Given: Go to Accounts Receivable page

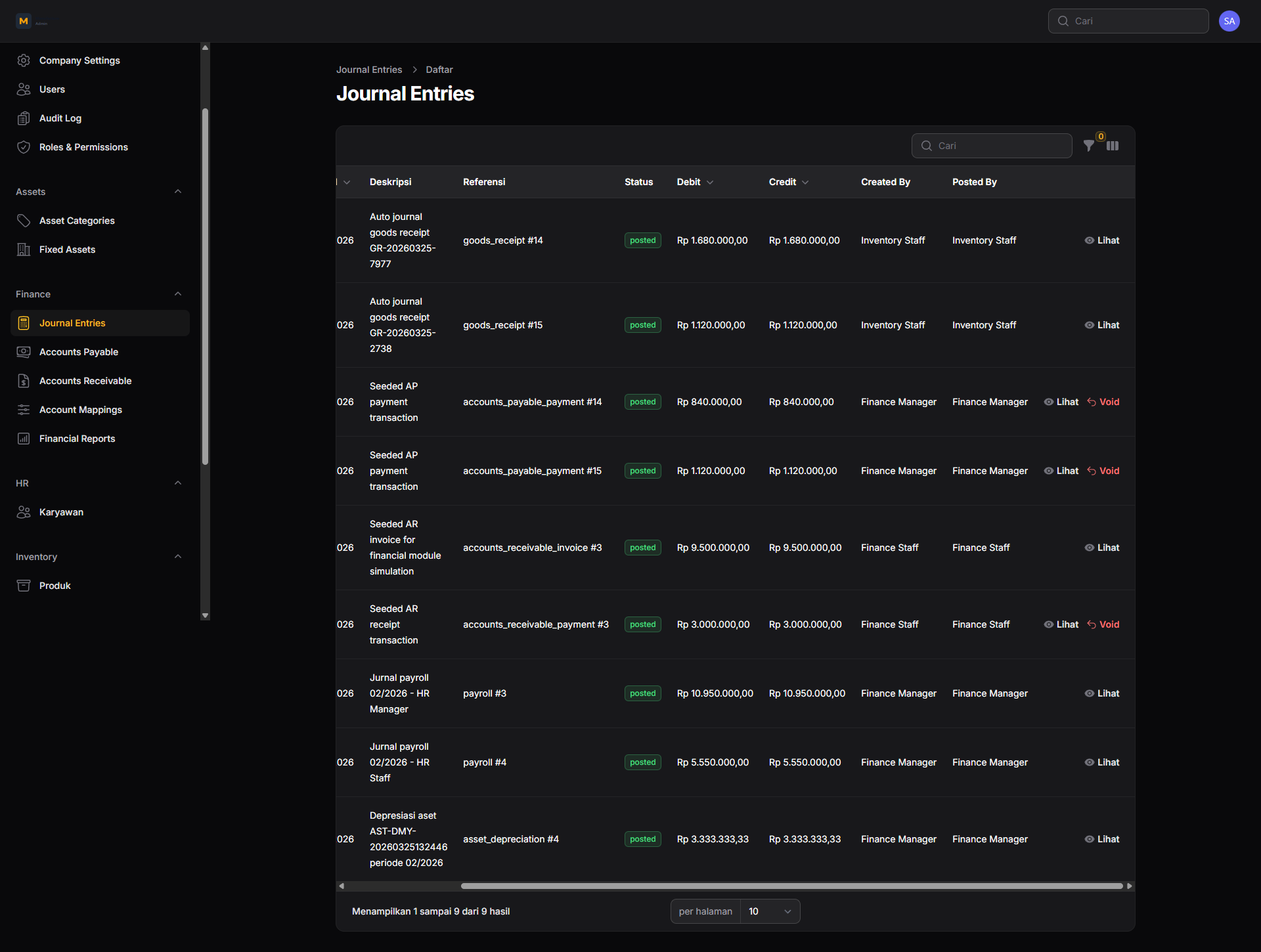Looking at the screenshot, I should [100, 381].
